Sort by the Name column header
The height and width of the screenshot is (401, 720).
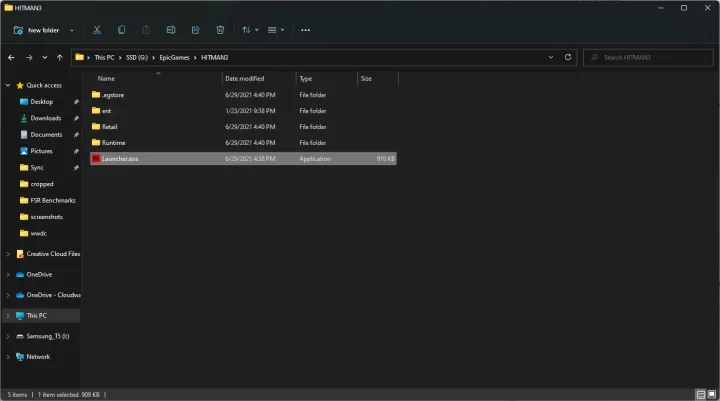tap(106, 79)
